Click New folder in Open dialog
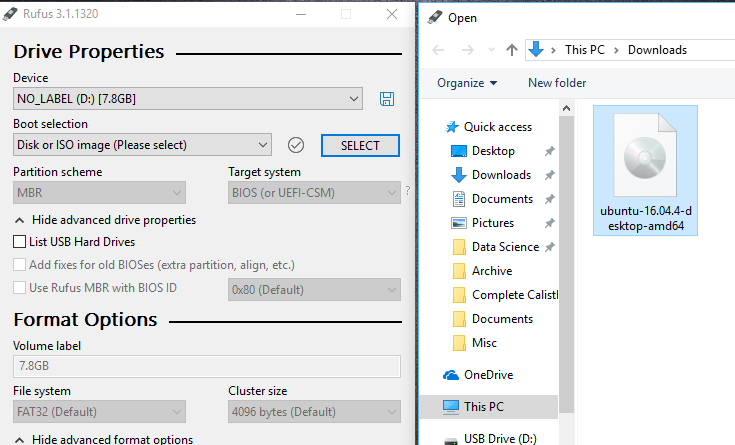Screen dimensions: 735x445 (557, 83)
